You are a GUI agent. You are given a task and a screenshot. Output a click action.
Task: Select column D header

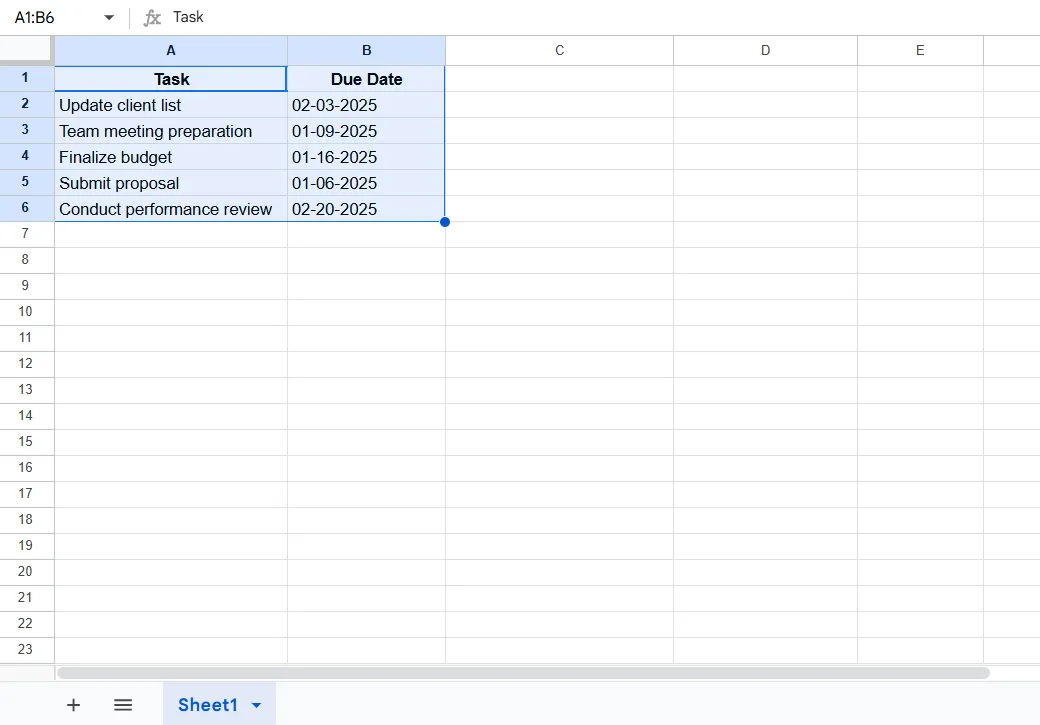pos(765,50)
